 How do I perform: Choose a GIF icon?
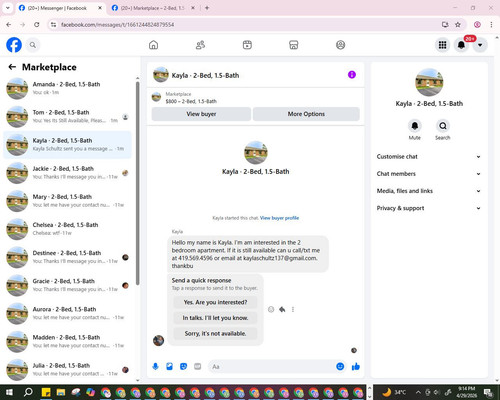click(x=198, y=367)
